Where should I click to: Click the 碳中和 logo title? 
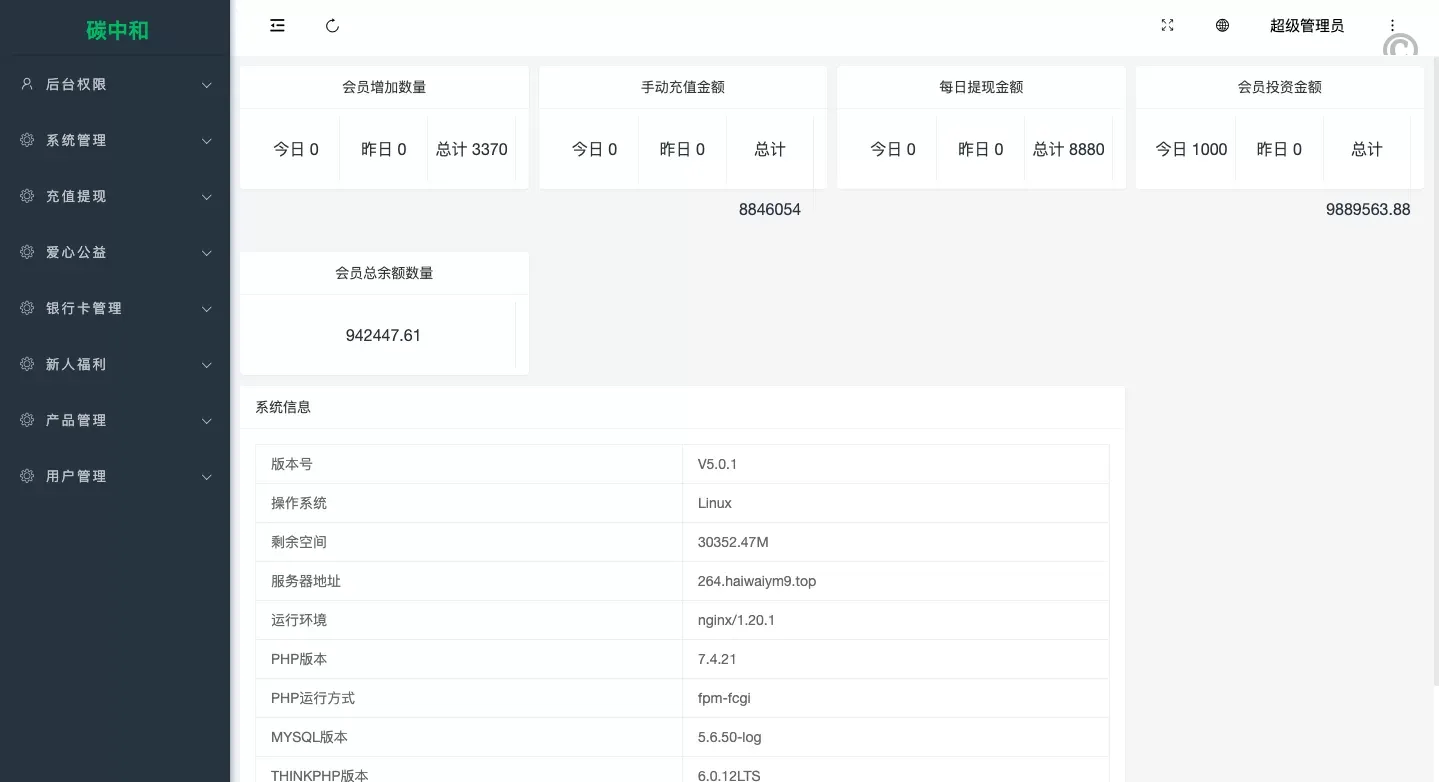(x=117, y=30)
